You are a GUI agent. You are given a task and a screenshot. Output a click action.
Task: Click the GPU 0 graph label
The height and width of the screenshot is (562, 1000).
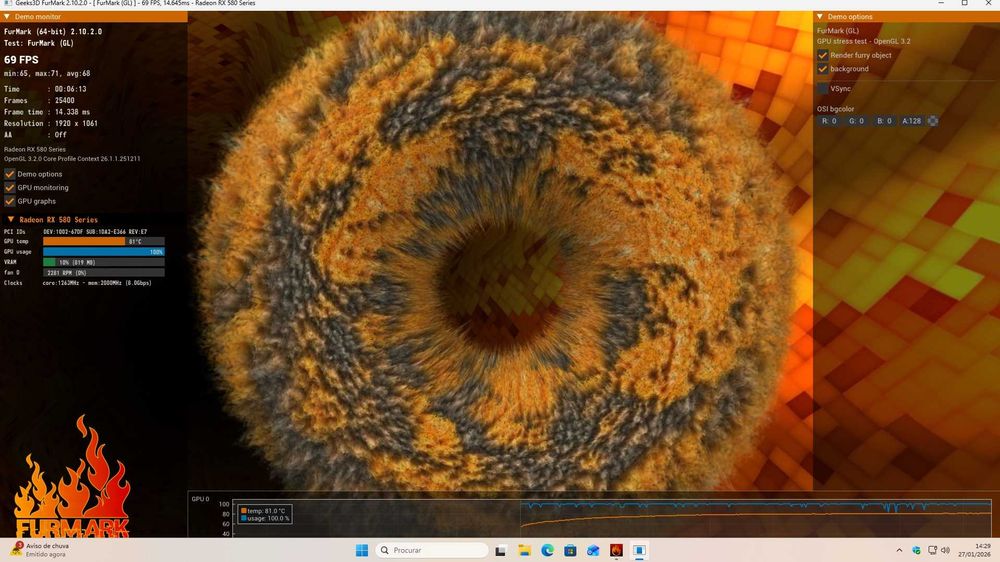pos(200,499)
